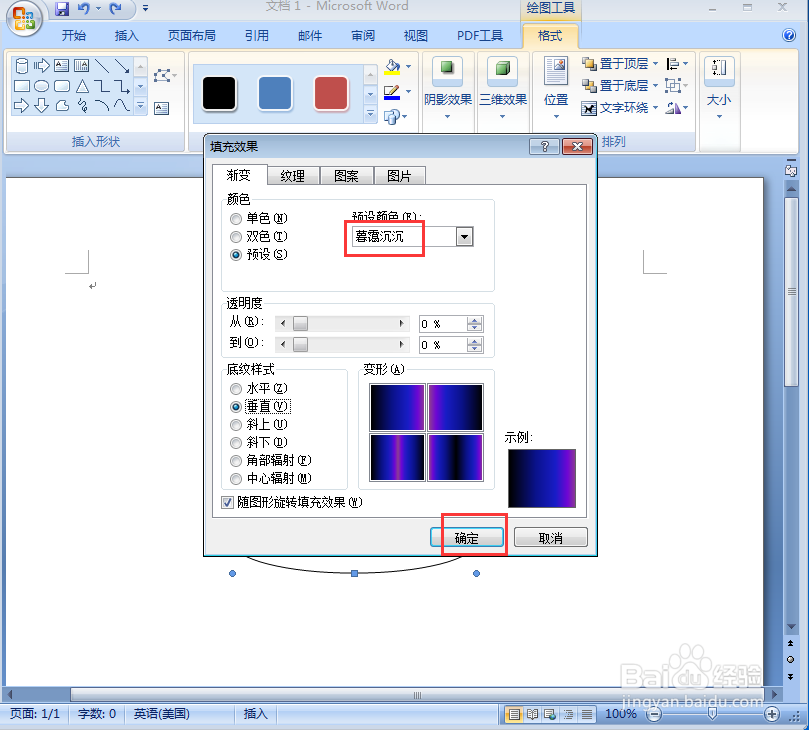Expand the shape fill dropdown arrow
This screenshot has height=730, width=809.
[x=409, y=67]
